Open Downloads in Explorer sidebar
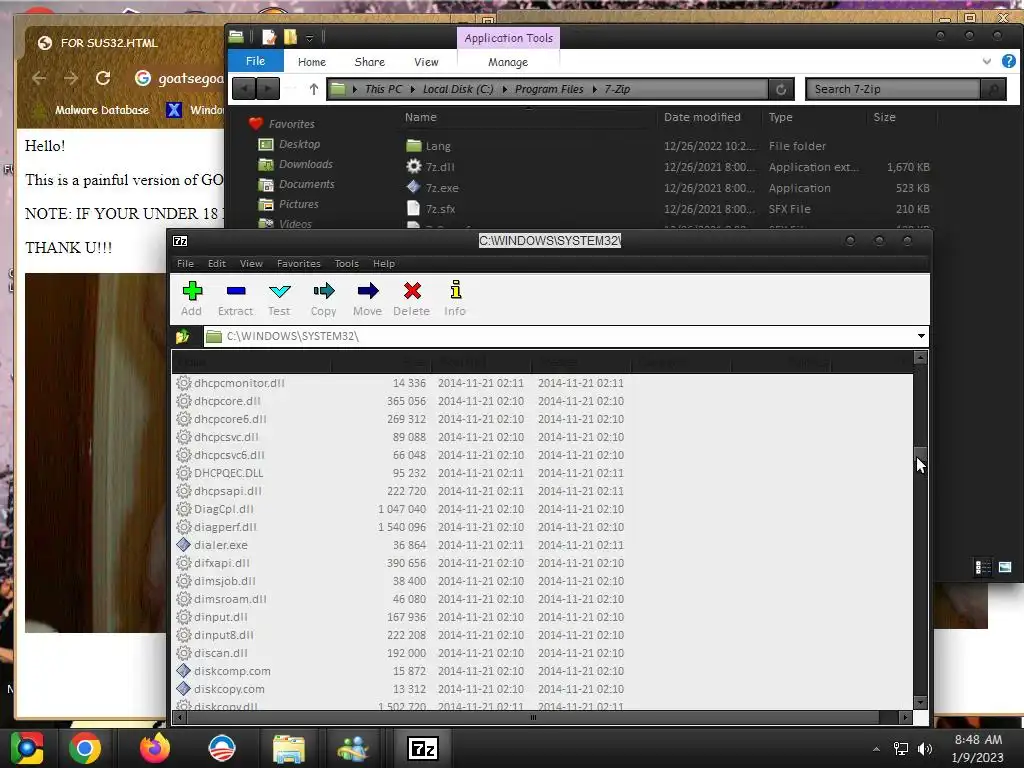Screen dimensions: 1024x768 click(x=296, y=165)
